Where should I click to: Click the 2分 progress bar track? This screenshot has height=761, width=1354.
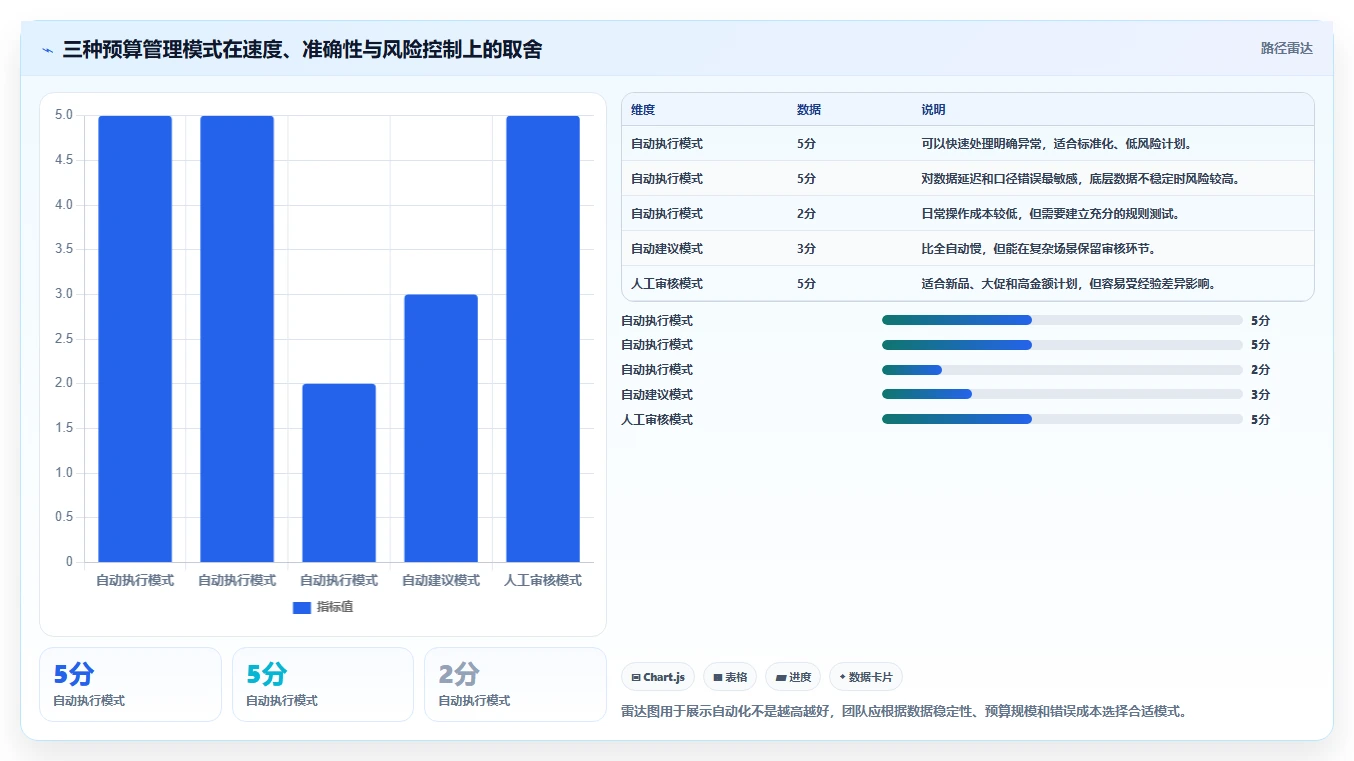point(1062,370)
